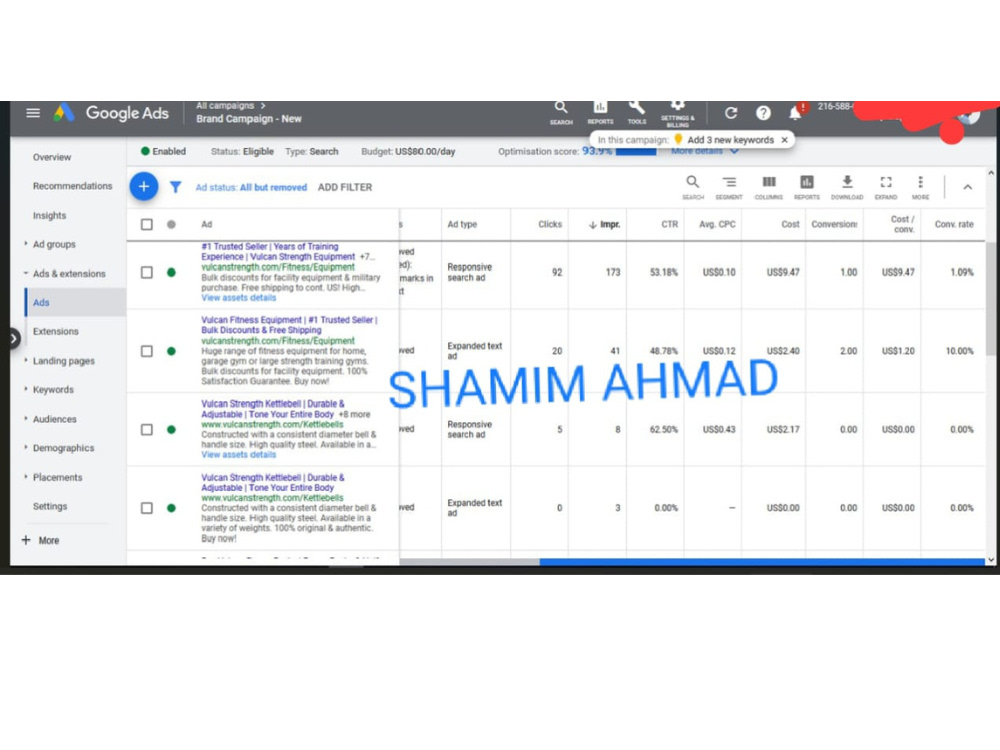Expand the Audiences section
The width and height of the screenshot is (1000, 750).
tap(26, 418)
